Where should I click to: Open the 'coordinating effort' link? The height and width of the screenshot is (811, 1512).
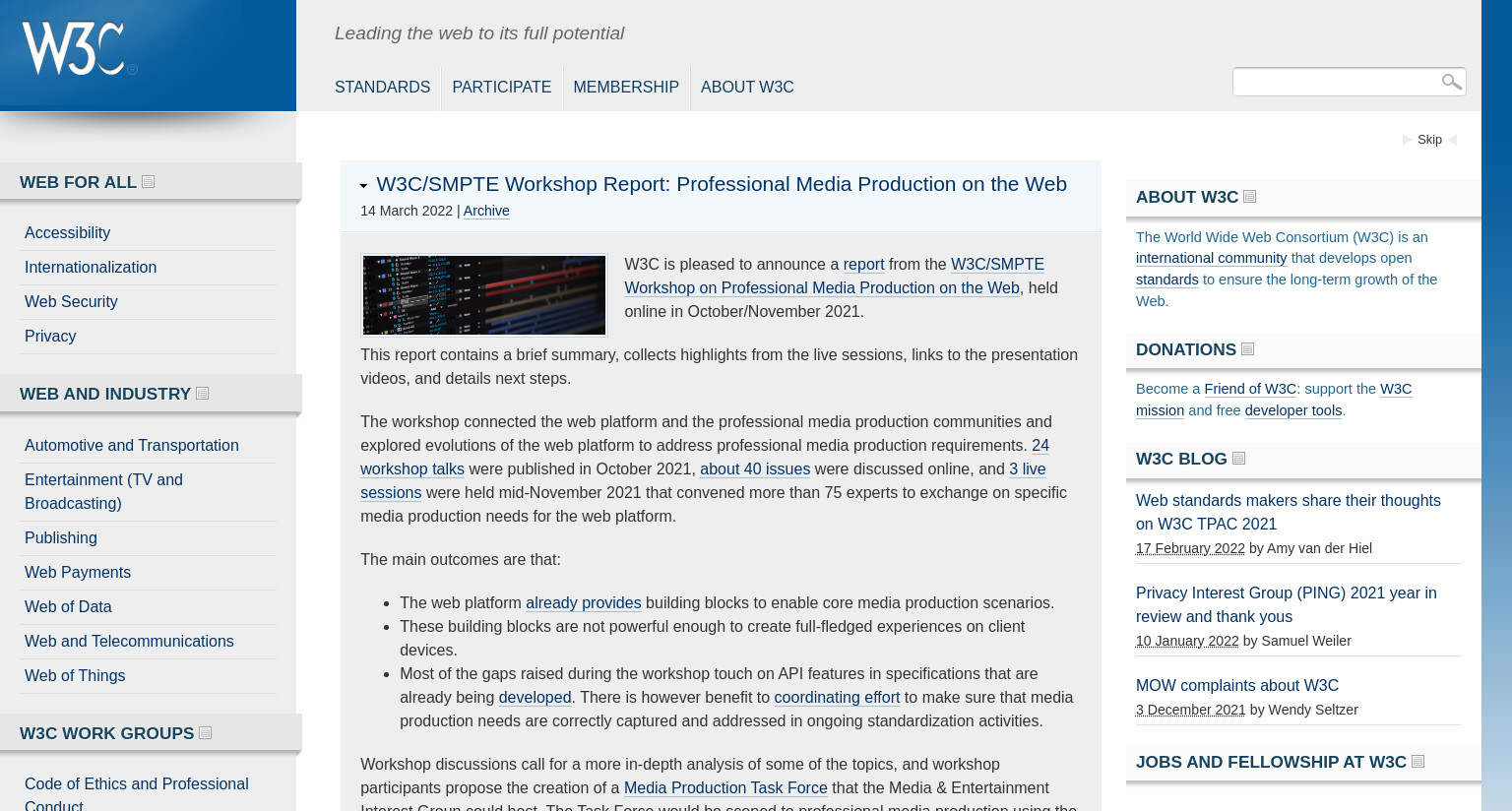pyautogui.click(x=837, y=698)
